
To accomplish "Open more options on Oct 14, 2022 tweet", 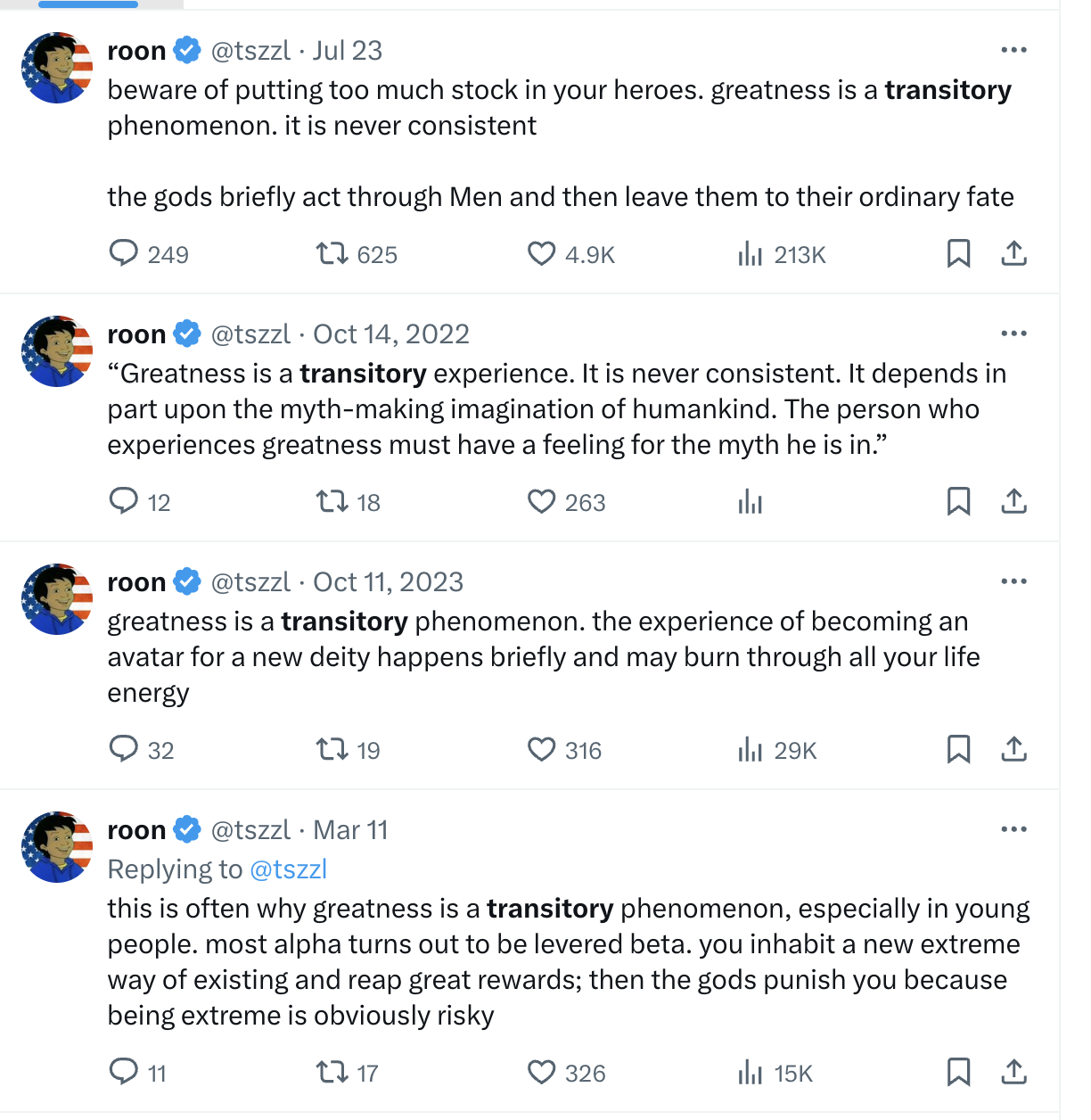I will [x=1013, y=334].
